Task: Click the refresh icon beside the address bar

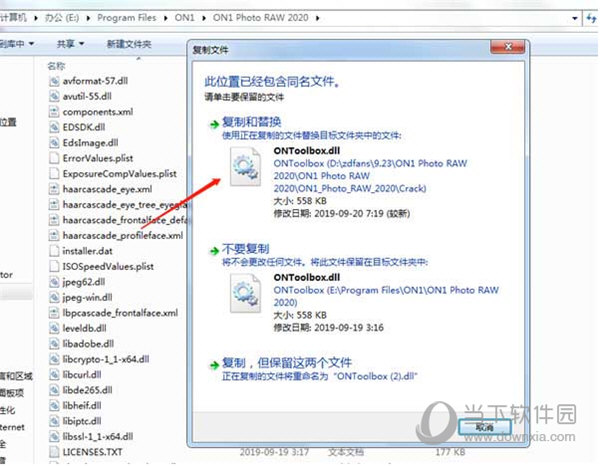Action: (592, 18)
